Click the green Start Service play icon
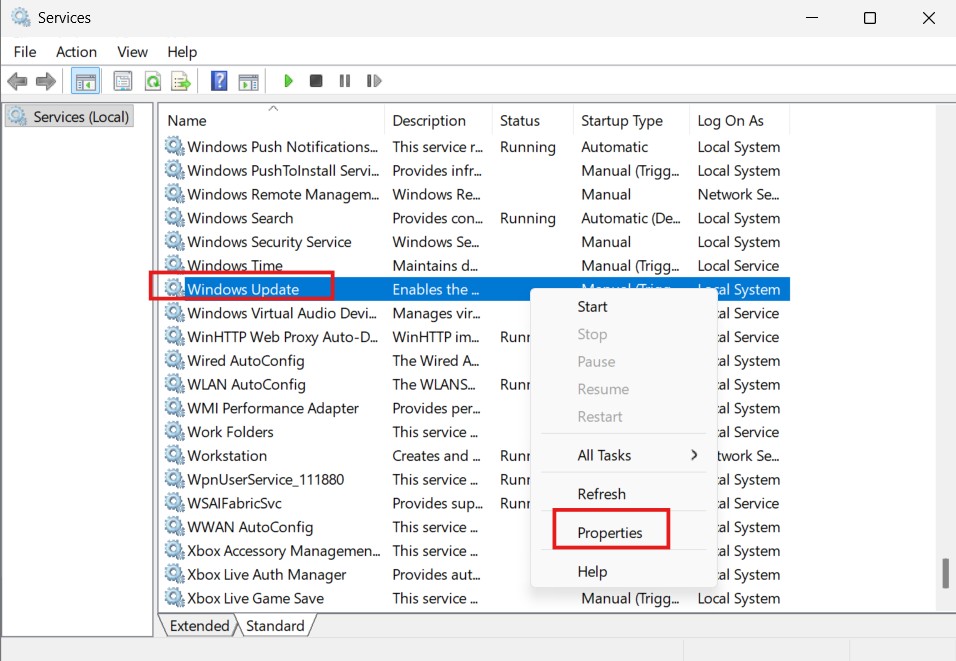The width and height of the screenshot is (956, 661). tap(288, 81)
